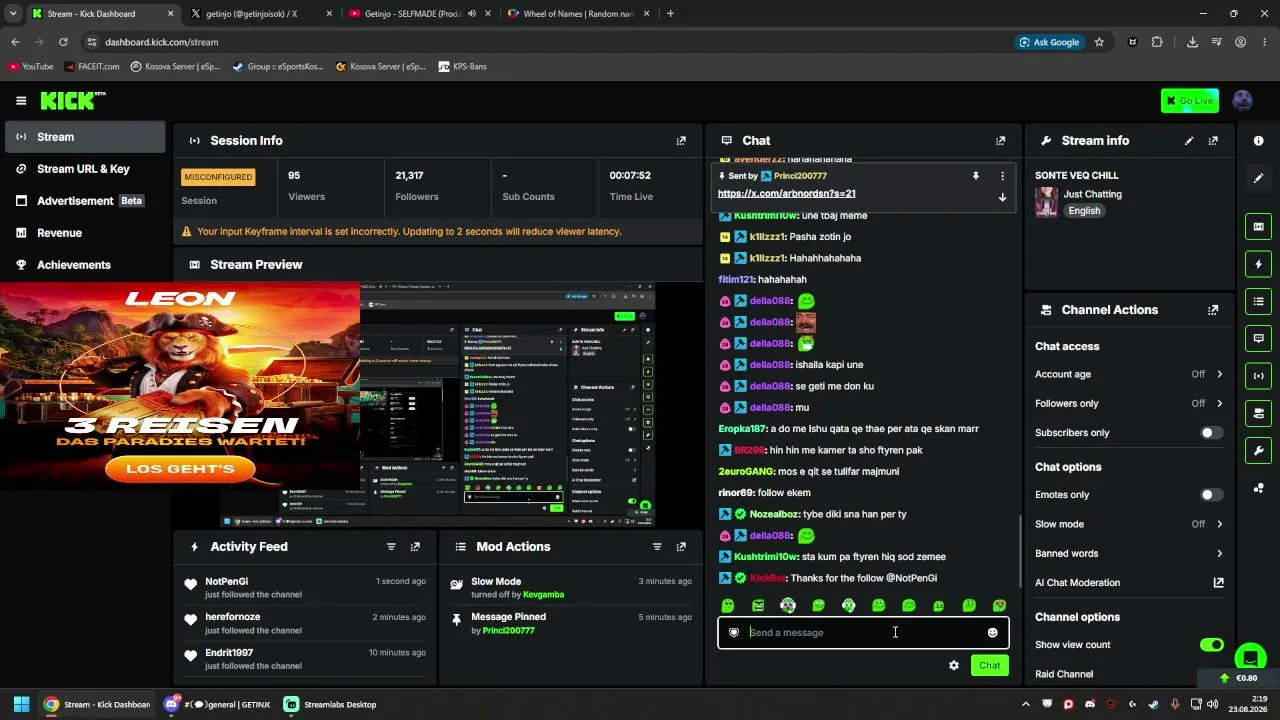Click the English language tag
This screenshot has width=1280, height=720.
[1084, 211]
